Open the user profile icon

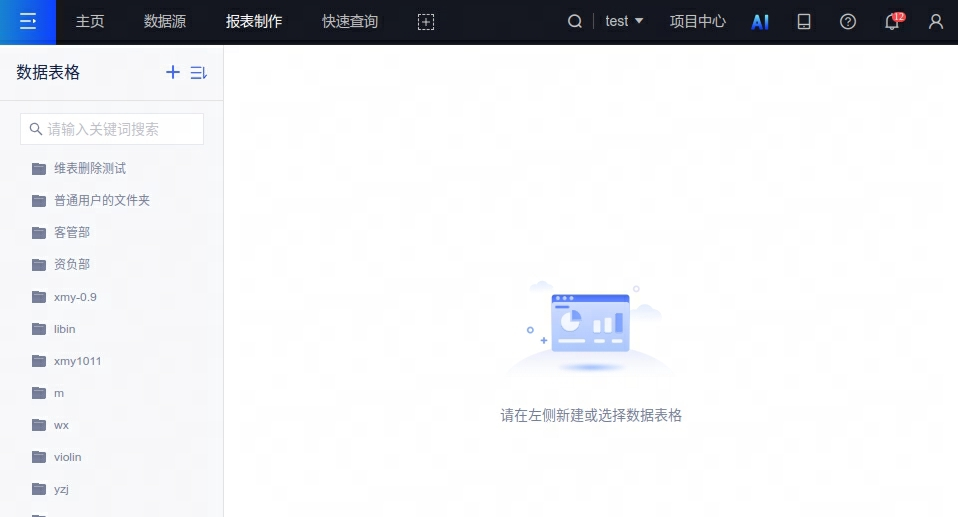pos(936,22)
